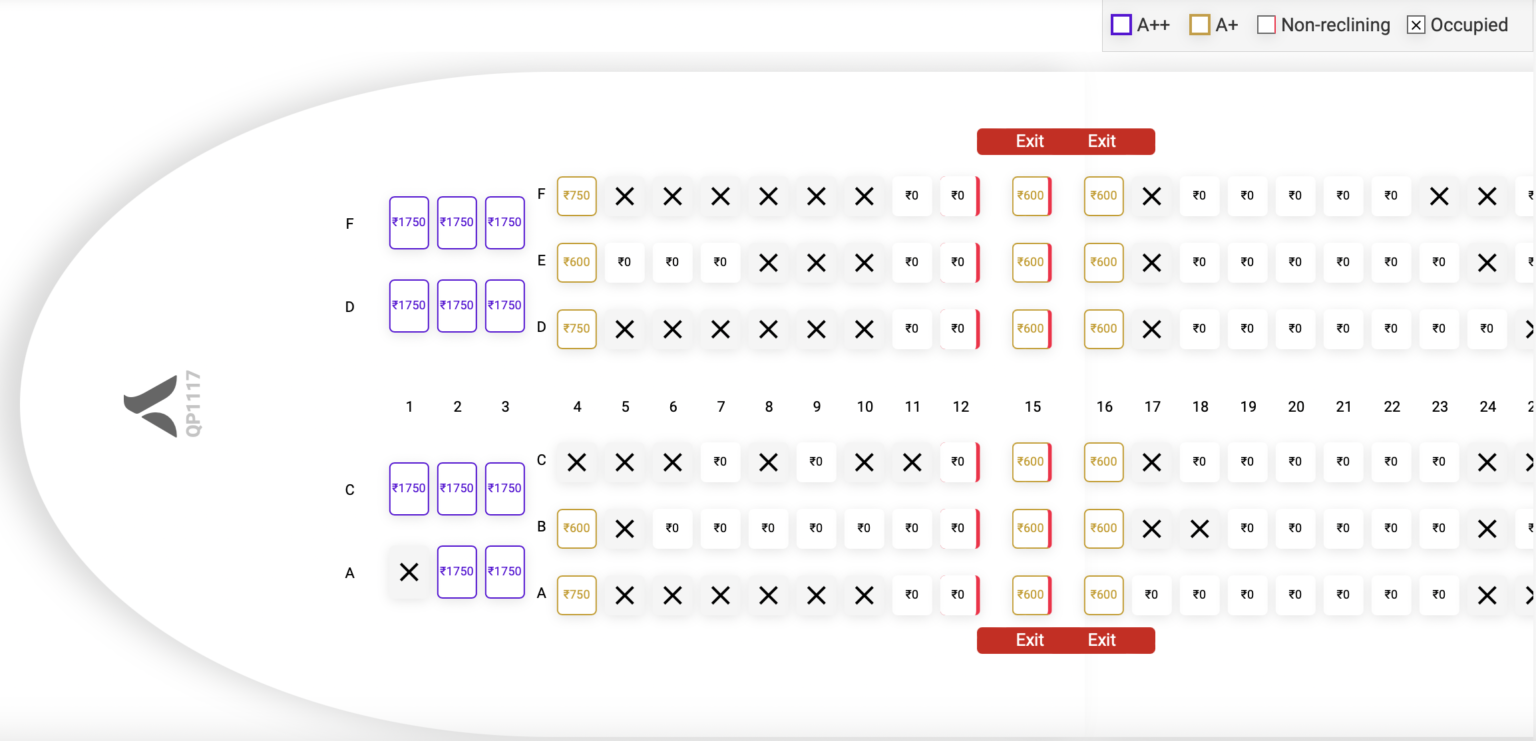Select seat 16A priced ₹600
Viewport: 1536px width, 741px height.
click(x=1103, y=594)
